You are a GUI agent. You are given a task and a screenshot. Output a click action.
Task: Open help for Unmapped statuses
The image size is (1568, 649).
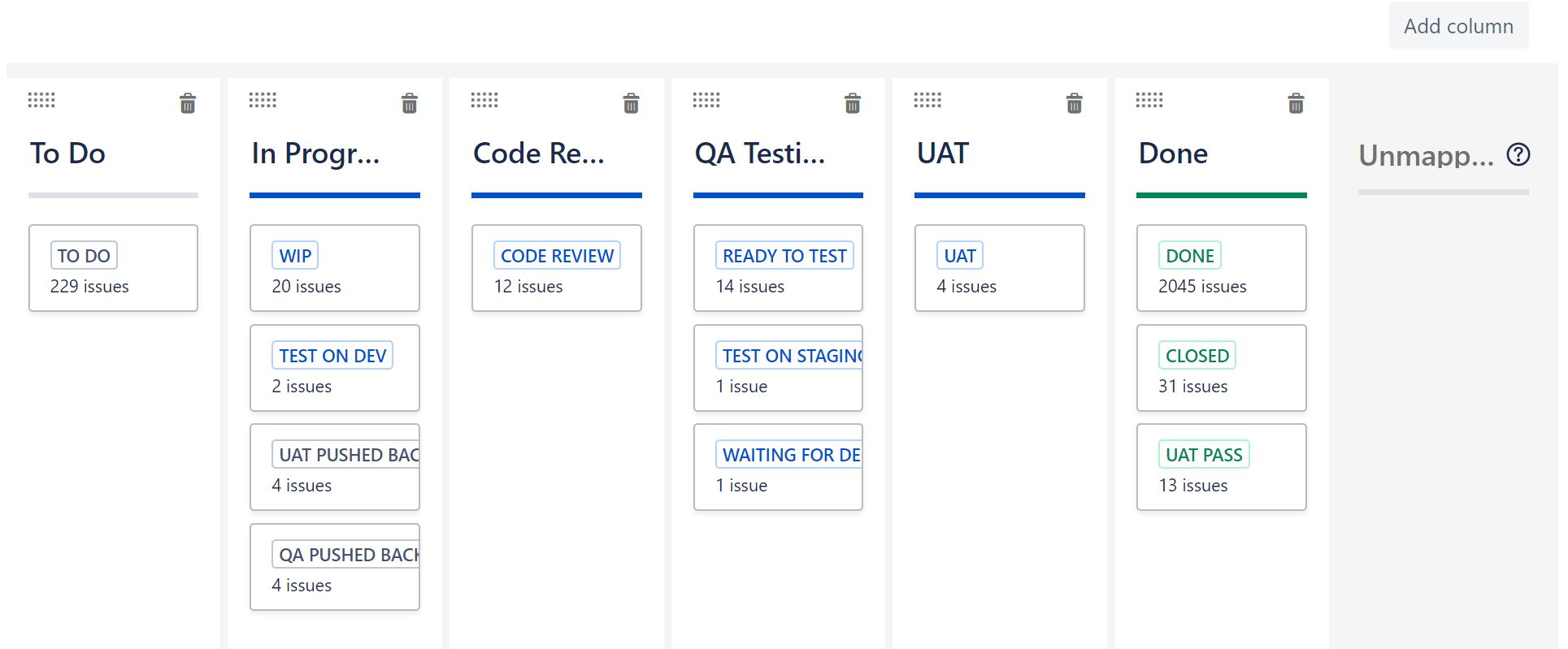pos(1518,154)
